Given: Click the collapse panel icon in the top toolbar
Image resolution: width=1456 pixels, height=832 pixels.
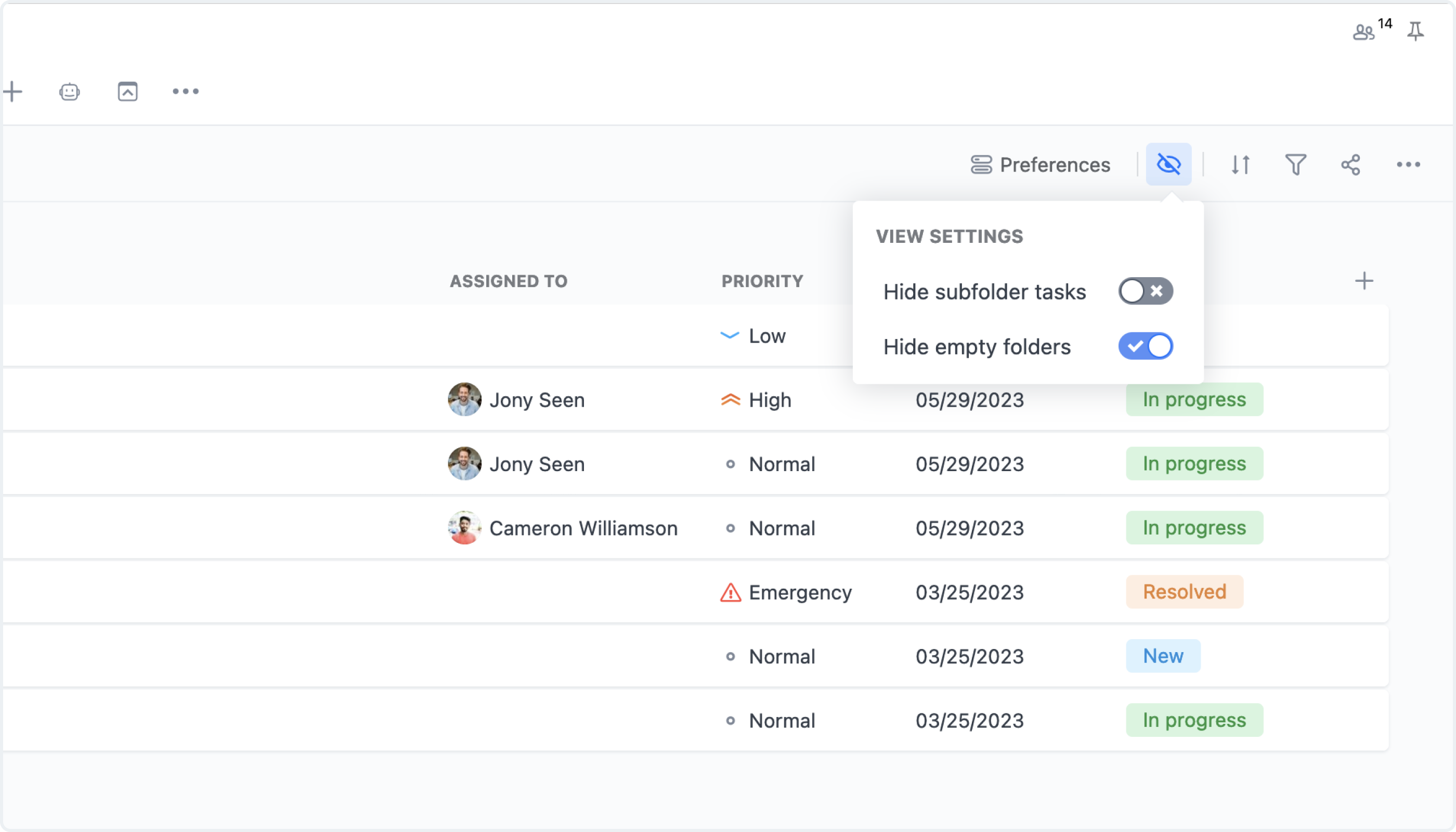Looking at the screenshot, I should point(127,92).
